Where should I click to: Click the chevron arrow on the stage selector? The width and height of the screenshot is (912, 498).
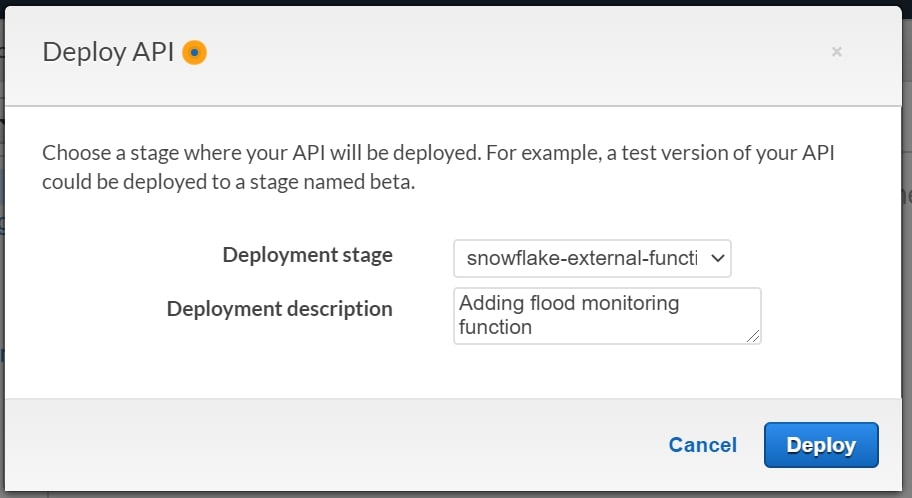[718, 258]
